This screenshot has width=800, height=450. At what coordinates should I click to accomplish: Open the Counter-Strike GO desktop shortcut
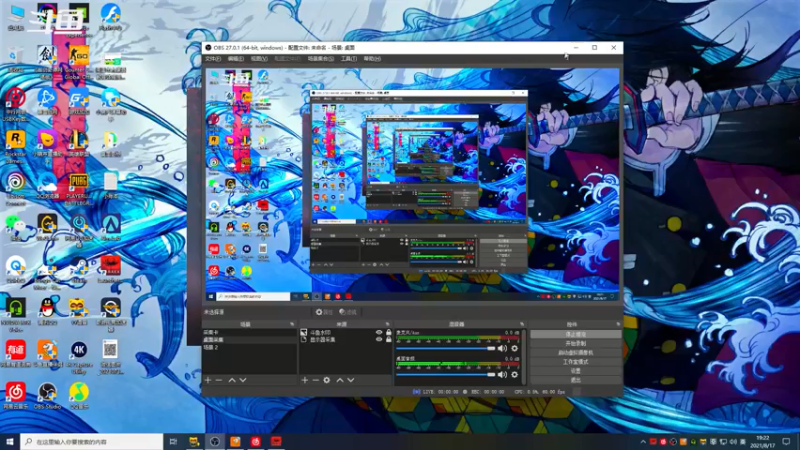79,62
